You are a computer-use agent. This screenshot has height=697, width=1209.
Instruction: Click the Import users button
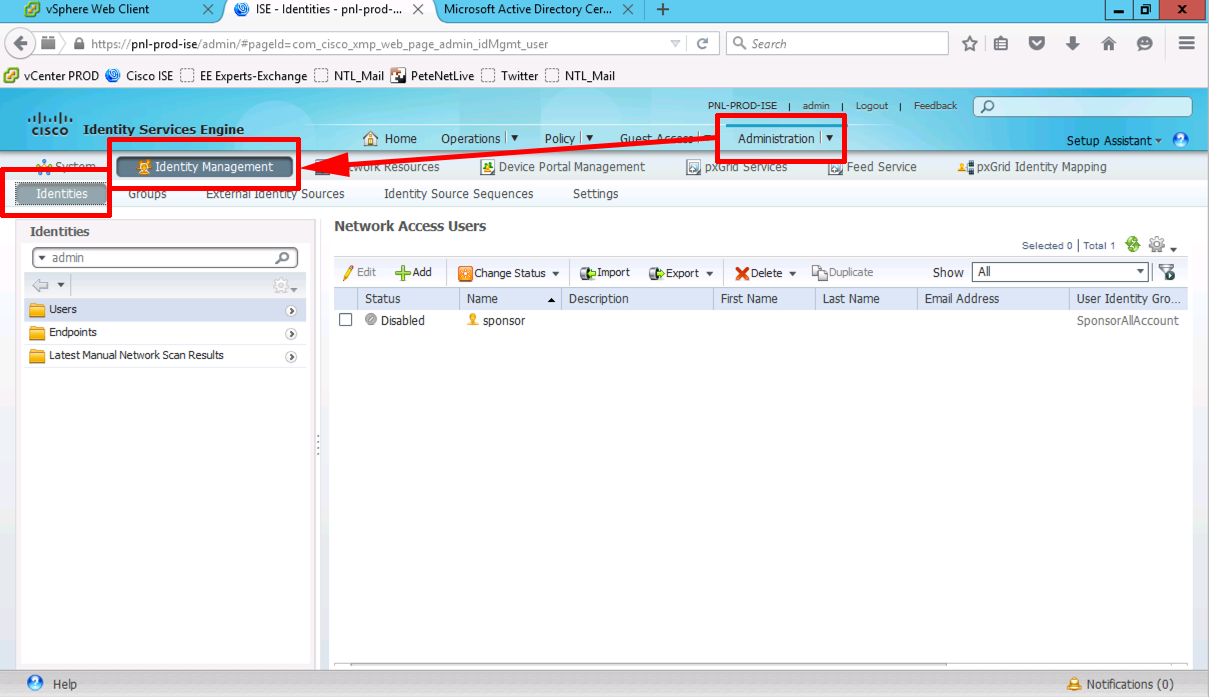pos(605,272)
